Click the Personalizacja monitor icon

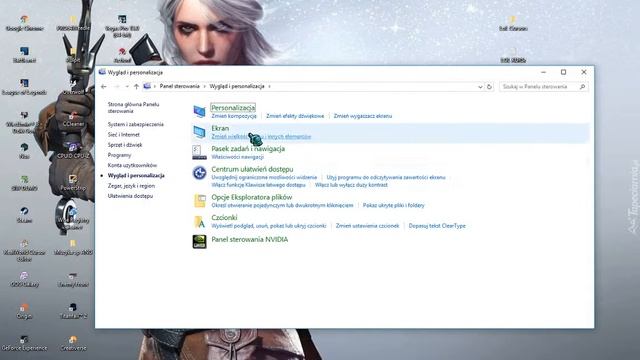pyautogui.click(x=199, y=111)
